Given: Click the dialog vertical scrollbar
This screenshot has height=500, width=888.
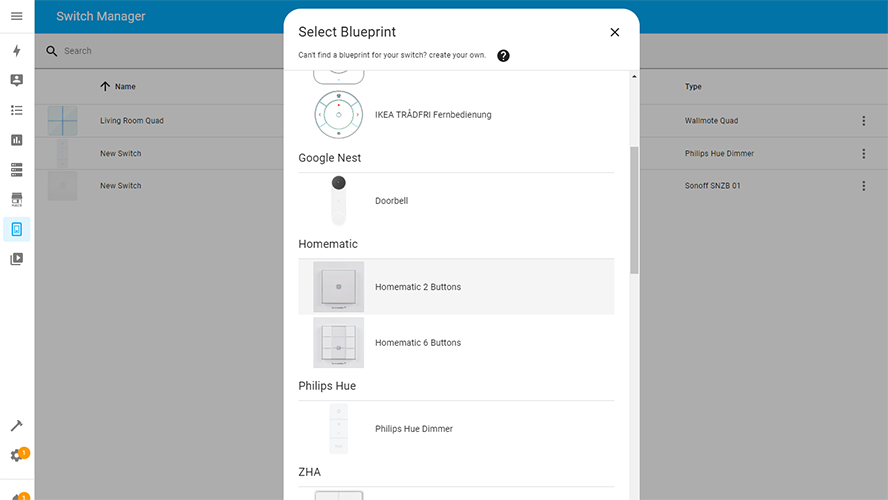Looking at the screenshot, I should point(634,211).
